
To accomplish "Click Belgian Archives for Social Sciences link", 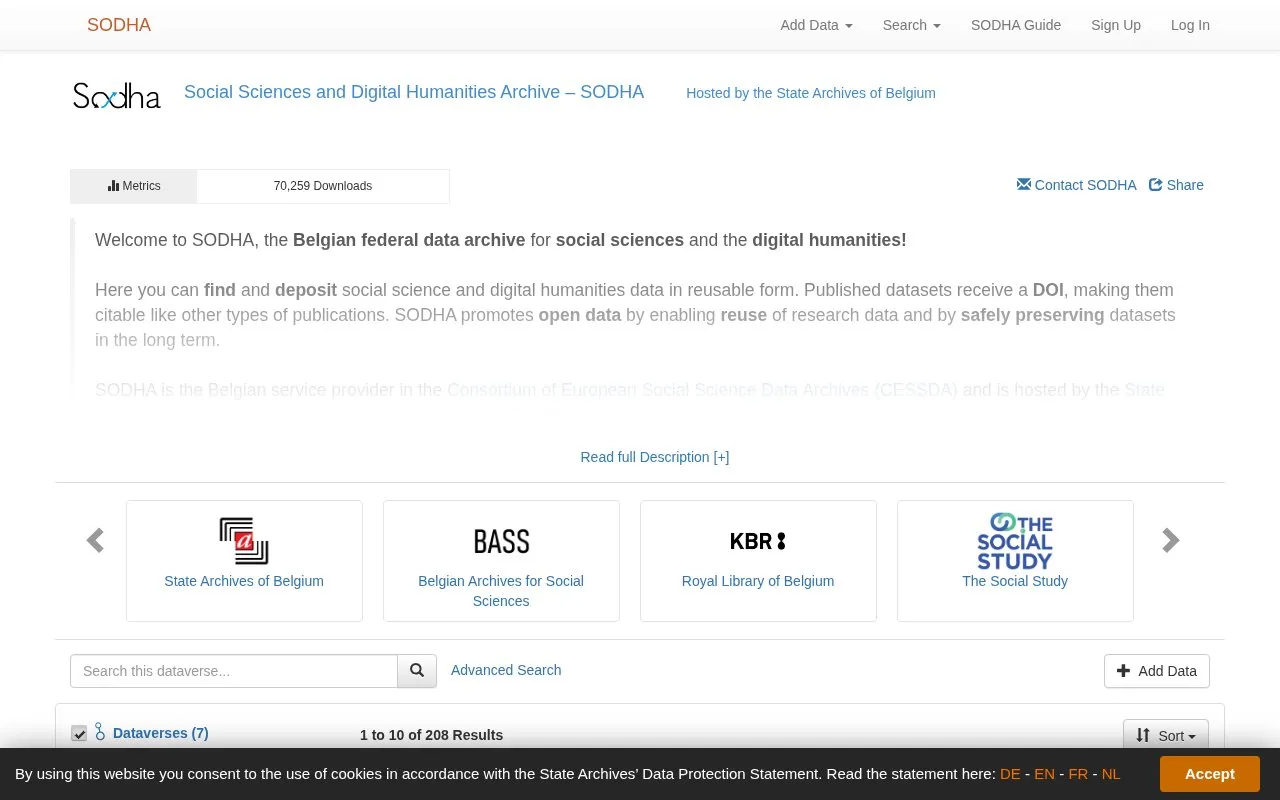I will (501, 591).
